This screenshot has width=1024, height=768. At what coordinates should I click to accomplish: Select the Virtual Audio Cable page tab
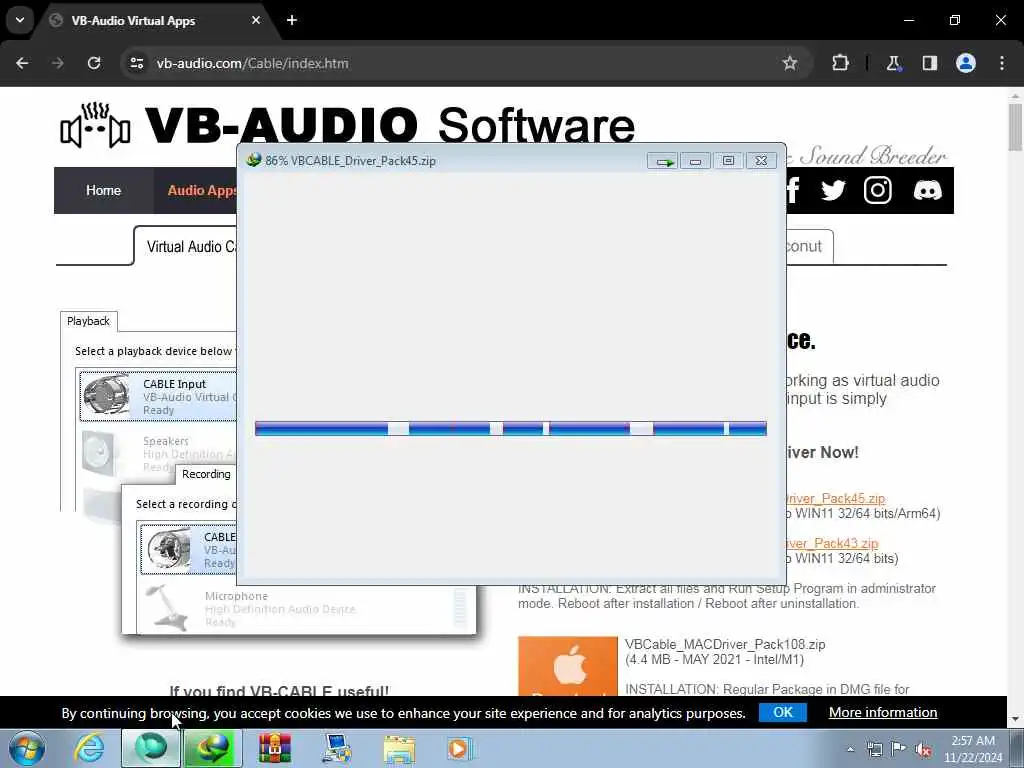point(187,247)
